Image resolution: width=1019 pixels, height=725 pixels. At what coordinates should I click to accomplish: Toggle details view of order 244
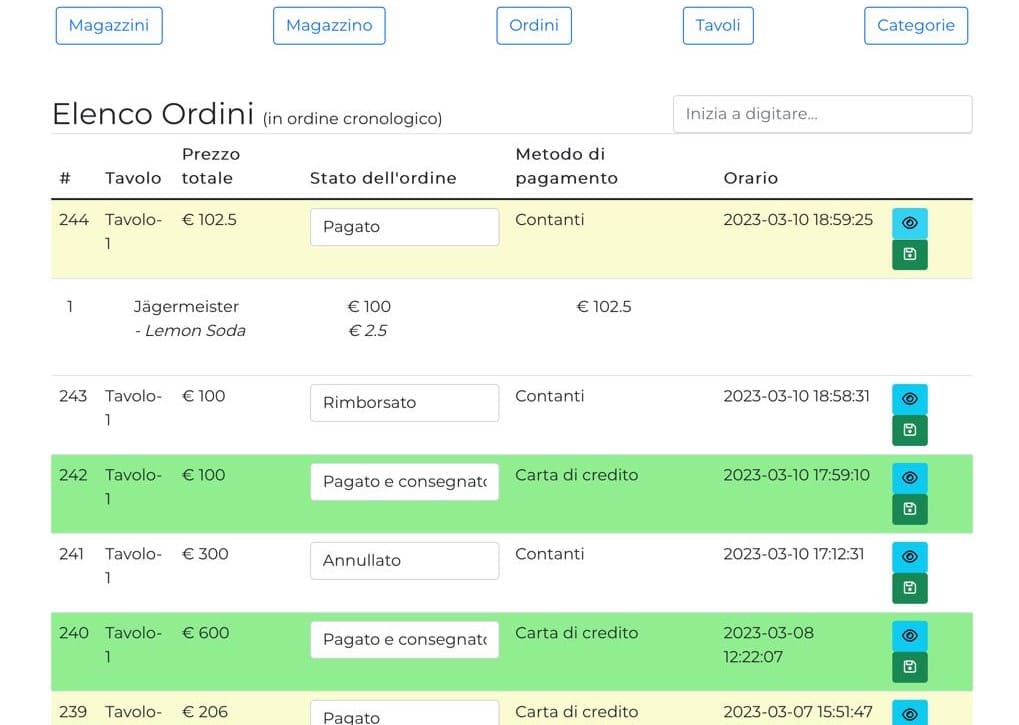pyautogui.click(x=909, y=223)
